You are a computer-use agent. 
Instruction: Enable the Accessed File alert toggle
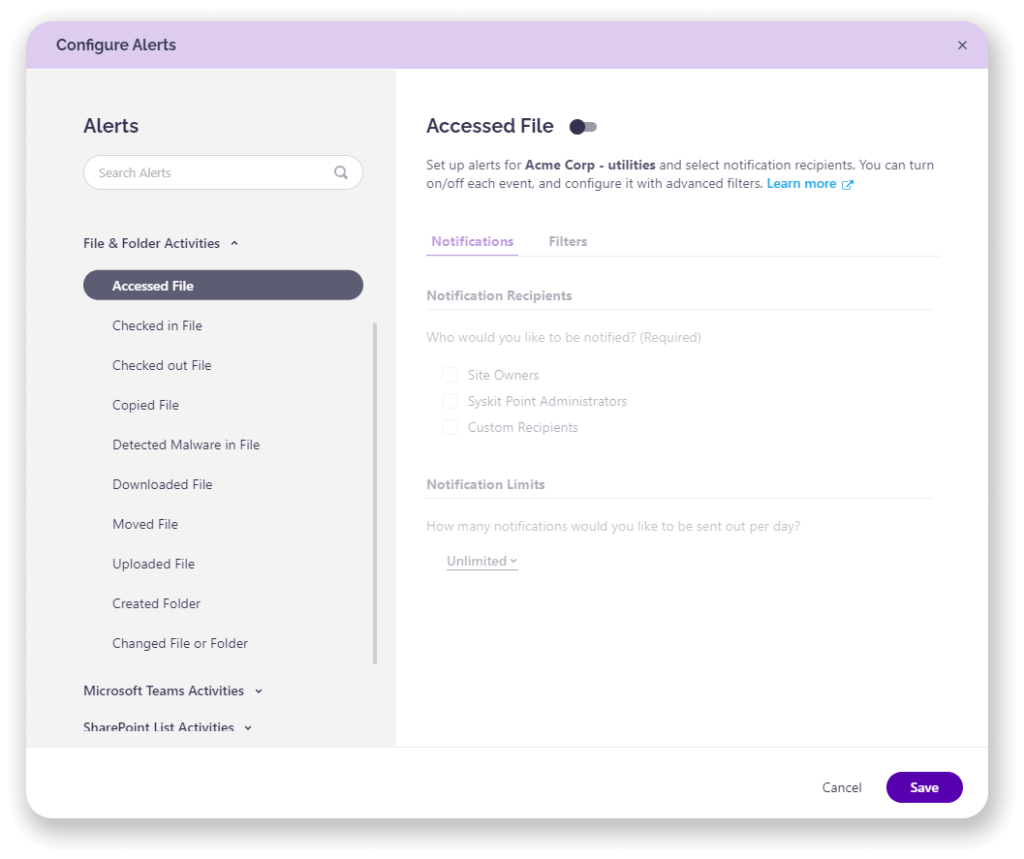pos(583,126)
